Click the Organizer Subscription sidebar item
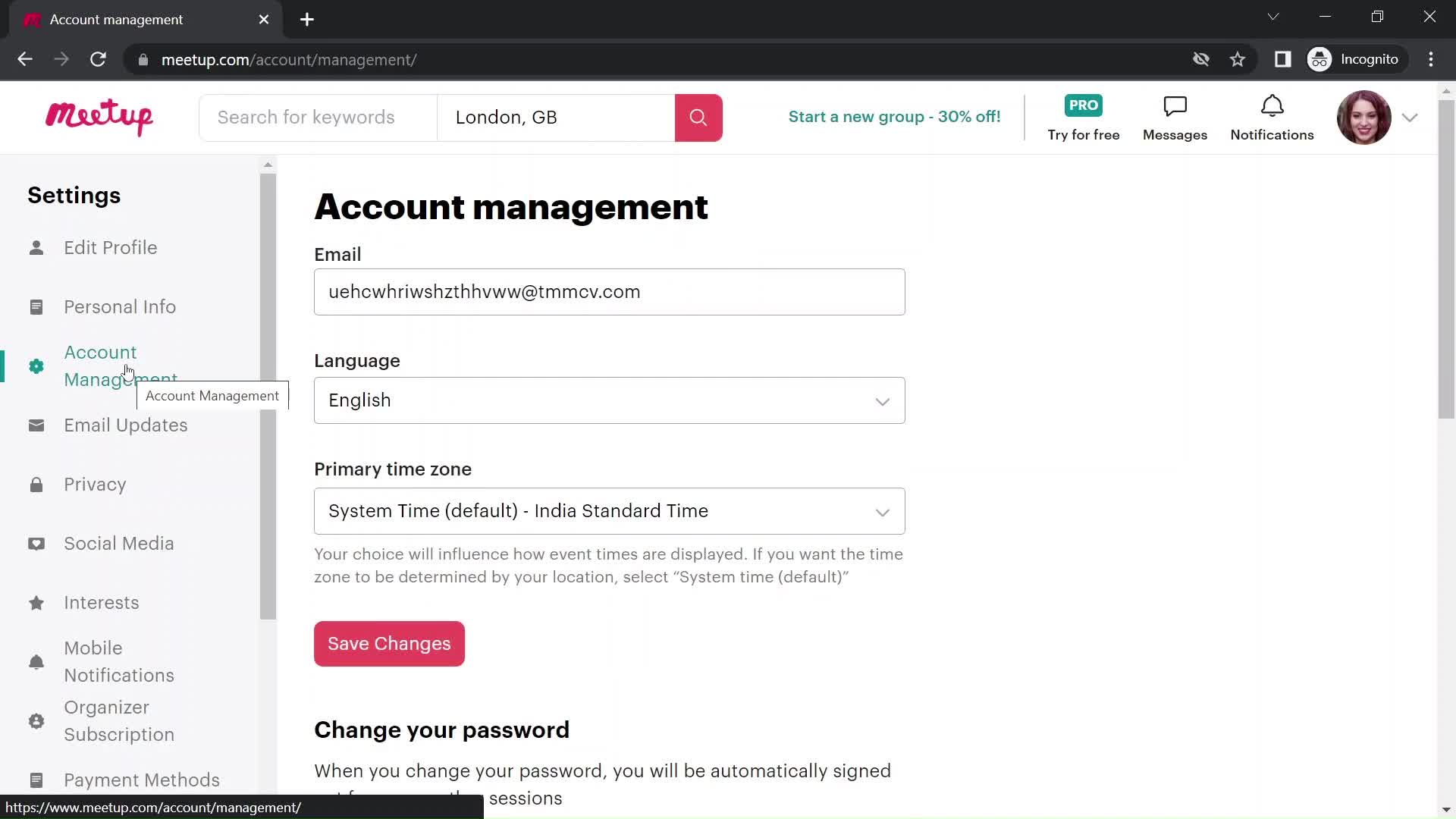This screenshot has height=819, width=1456. (x=119, y=721)
